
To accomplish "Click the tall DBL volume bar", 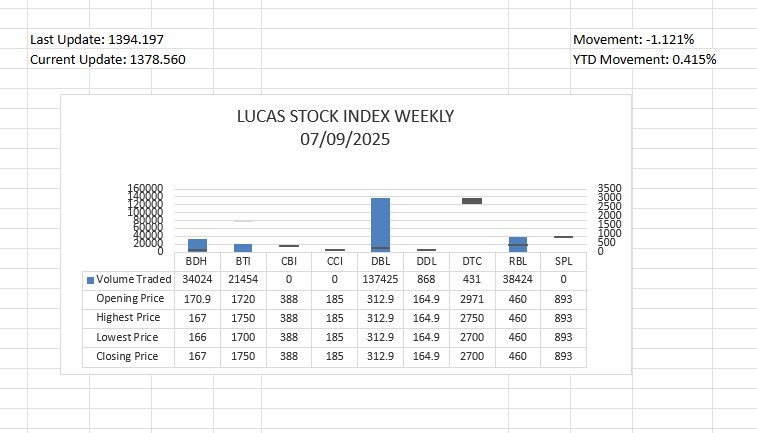I will pos(380,225).
